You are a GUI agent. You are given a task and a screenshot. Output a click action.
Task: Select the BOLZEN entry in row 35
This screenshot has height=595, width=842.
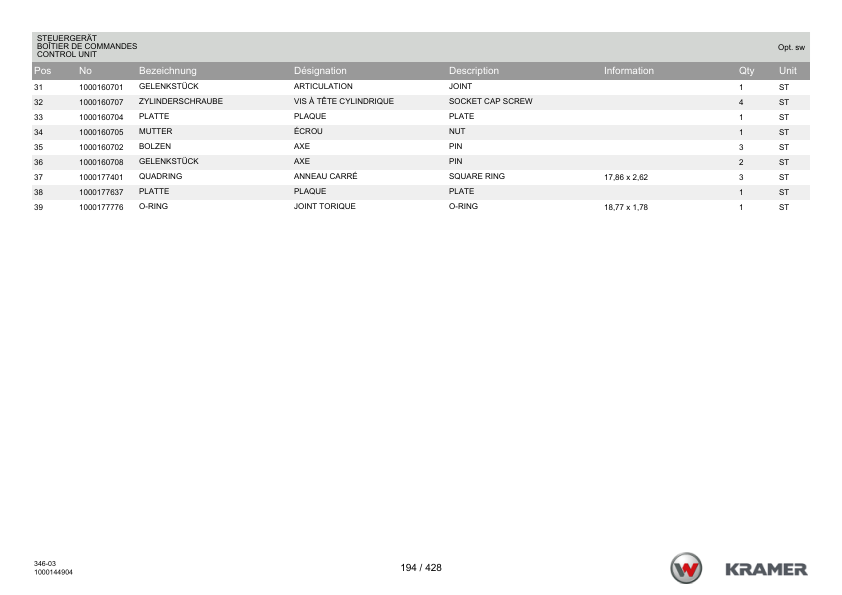click(x=155, y=146)
